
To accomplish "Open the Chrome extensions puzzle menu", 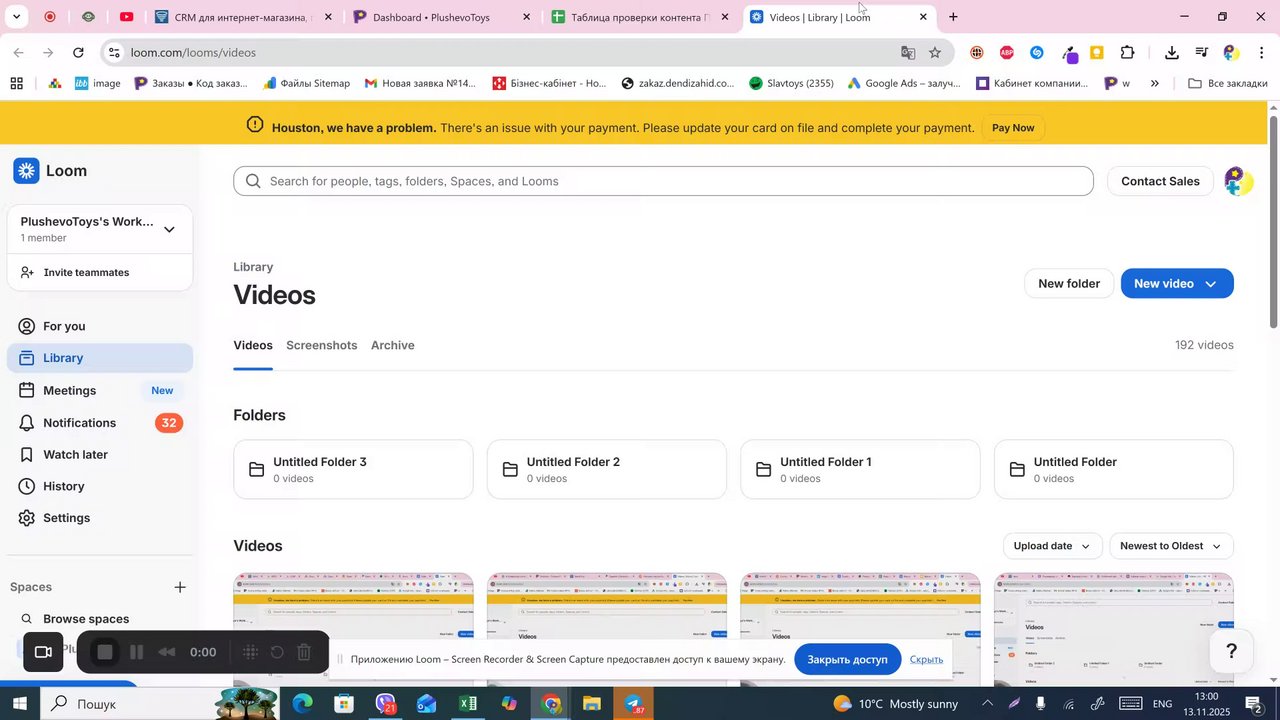I will coord(1128,52).
